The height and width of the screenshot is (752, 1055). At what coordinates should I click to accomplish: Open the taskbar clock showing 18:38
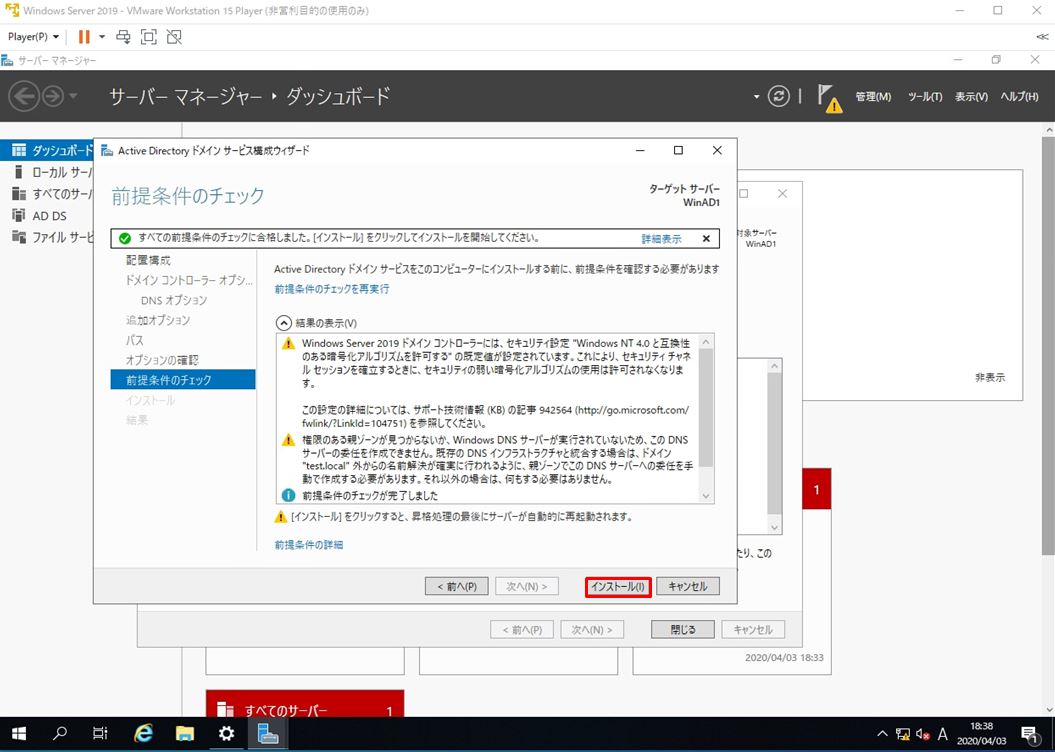[982, 734]
